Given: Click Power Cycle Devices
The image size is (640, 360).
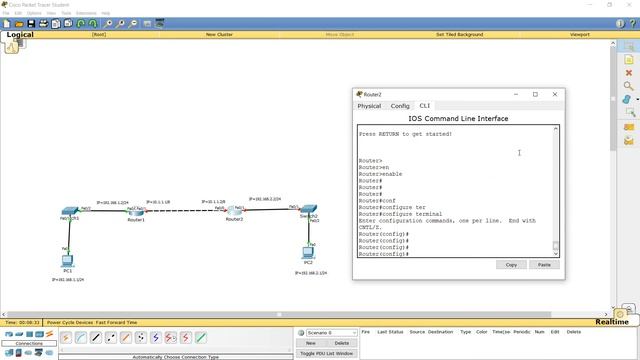Looking at the screenshot, I should coord(69,322).
